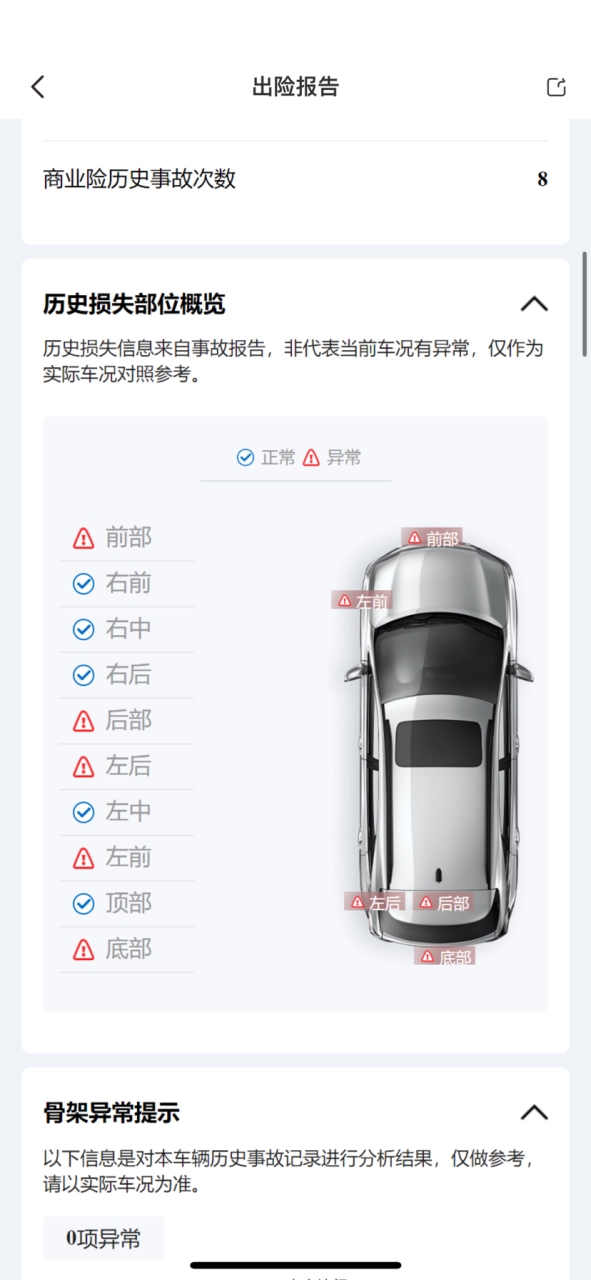591x1280 pixels.
Task: Tap the 商业险历史事故次数 row
Action: click(295, 179)
